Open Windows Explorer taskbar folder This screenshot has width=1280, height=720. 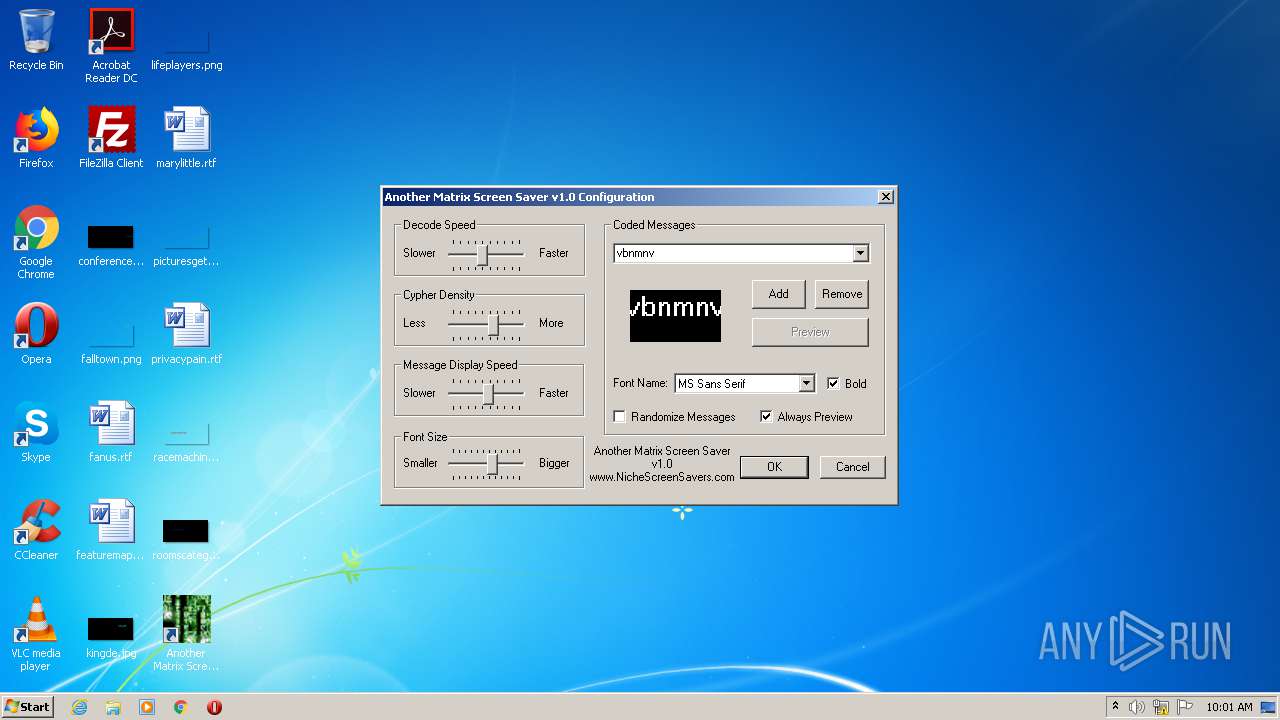[113, 707]
